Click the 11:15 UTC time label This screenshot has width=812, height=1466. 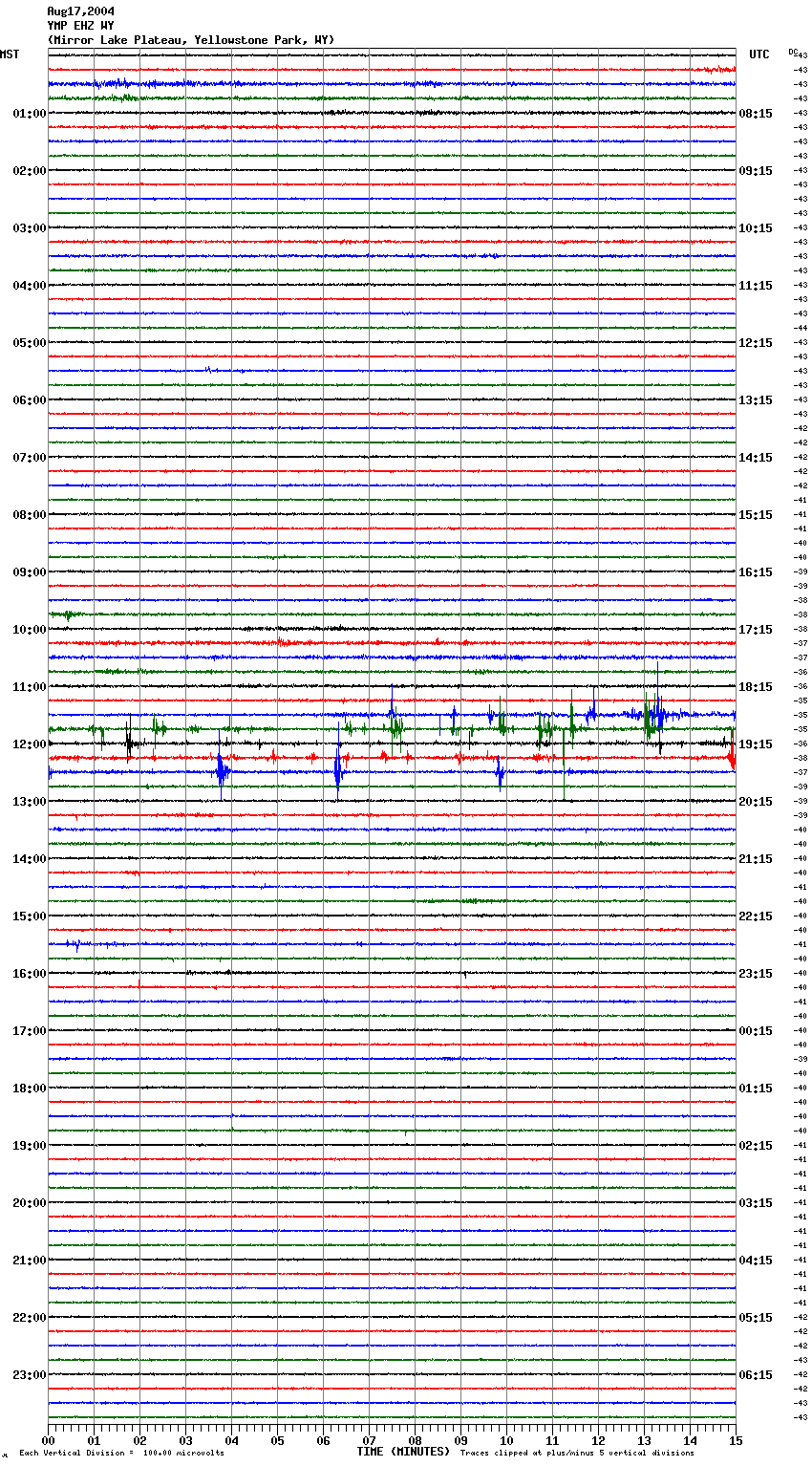(756, 286)
